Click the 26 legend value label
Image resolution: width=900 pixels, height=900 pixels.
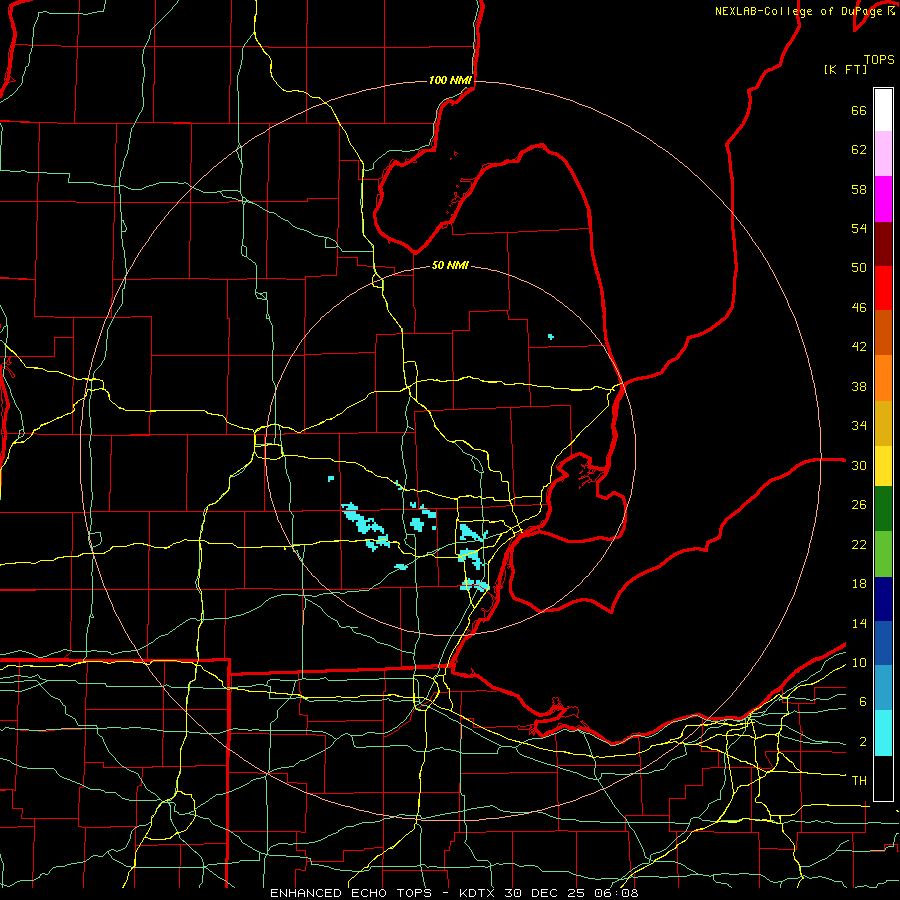tap(859, 506)
